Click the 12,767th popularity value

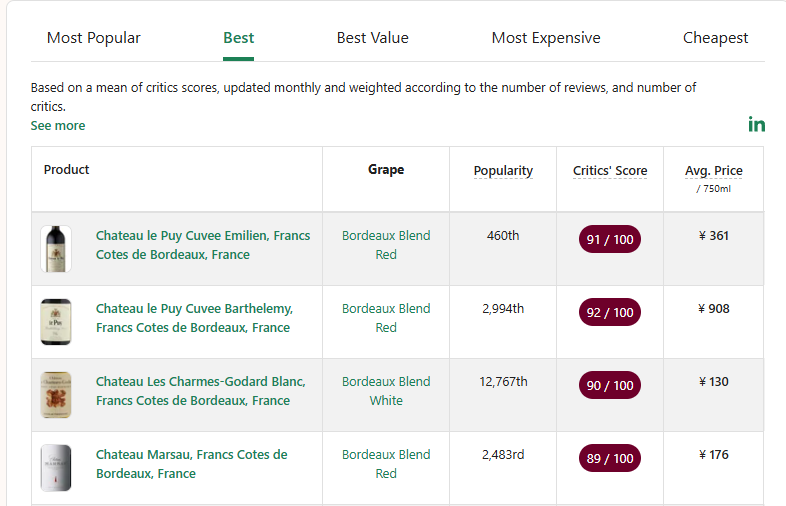503,382
